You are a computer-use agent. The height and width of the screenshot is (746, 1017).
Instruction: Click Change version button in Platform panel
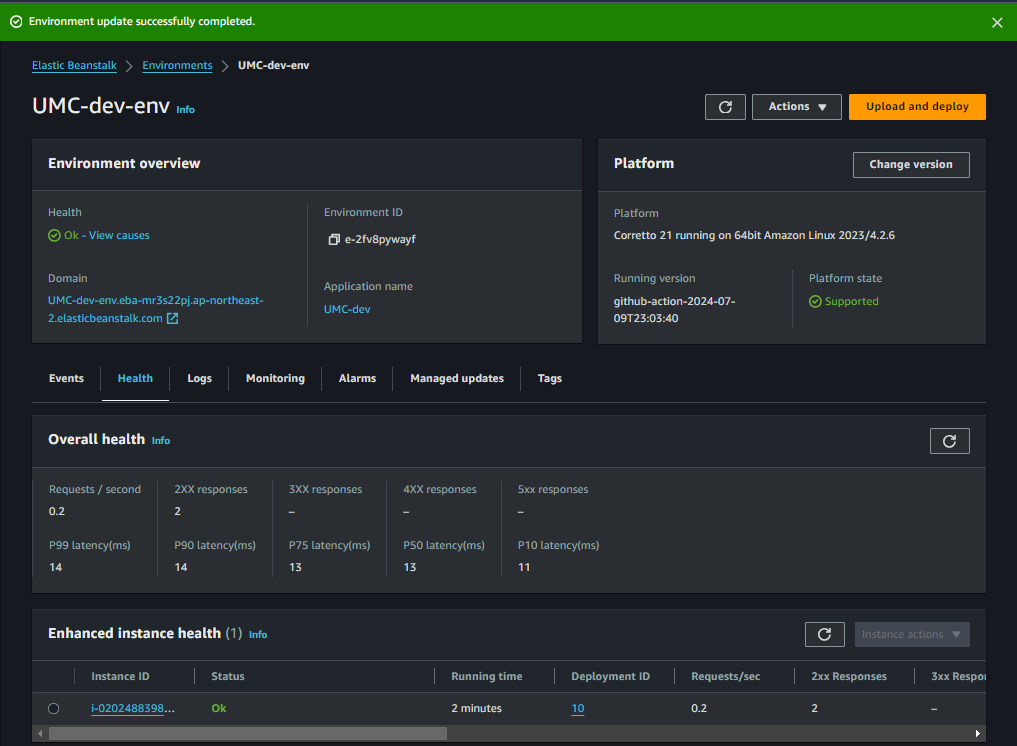pos(911,165)
